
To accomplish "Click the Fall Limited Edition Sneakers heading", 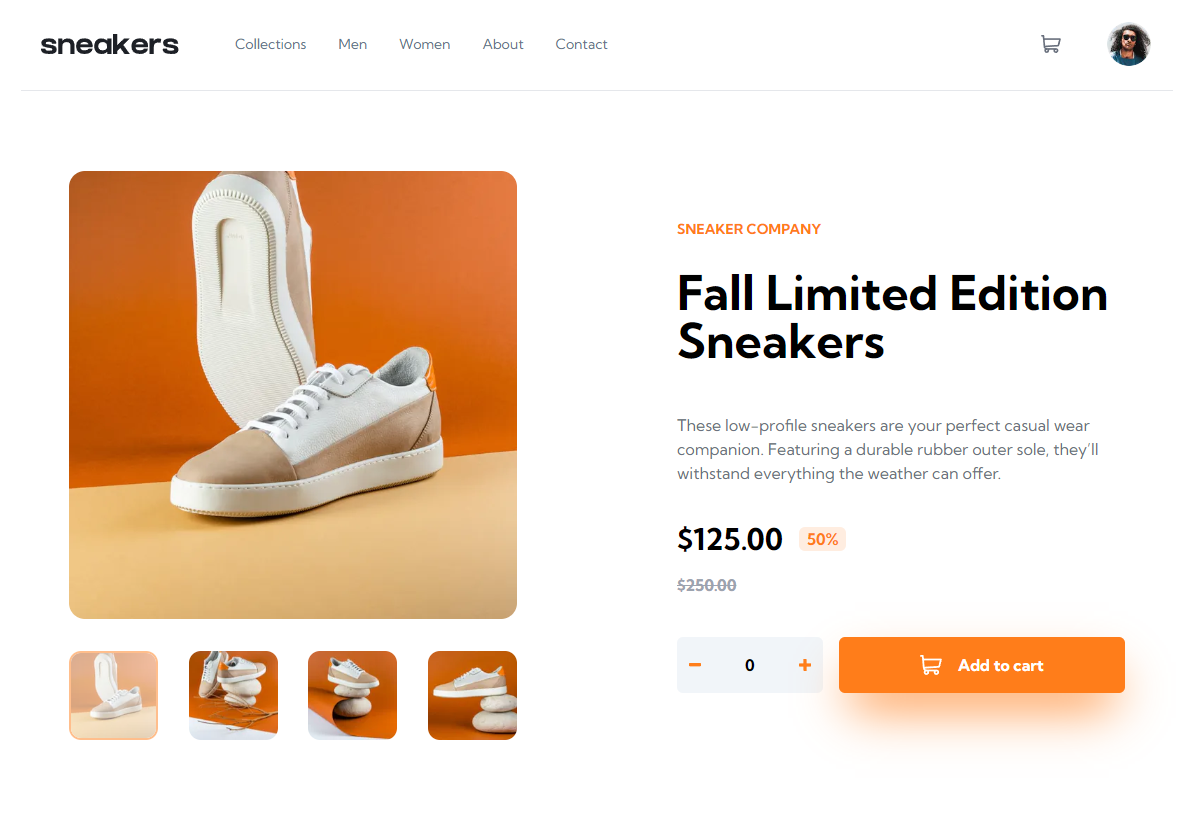I will [x=893, y=318].
